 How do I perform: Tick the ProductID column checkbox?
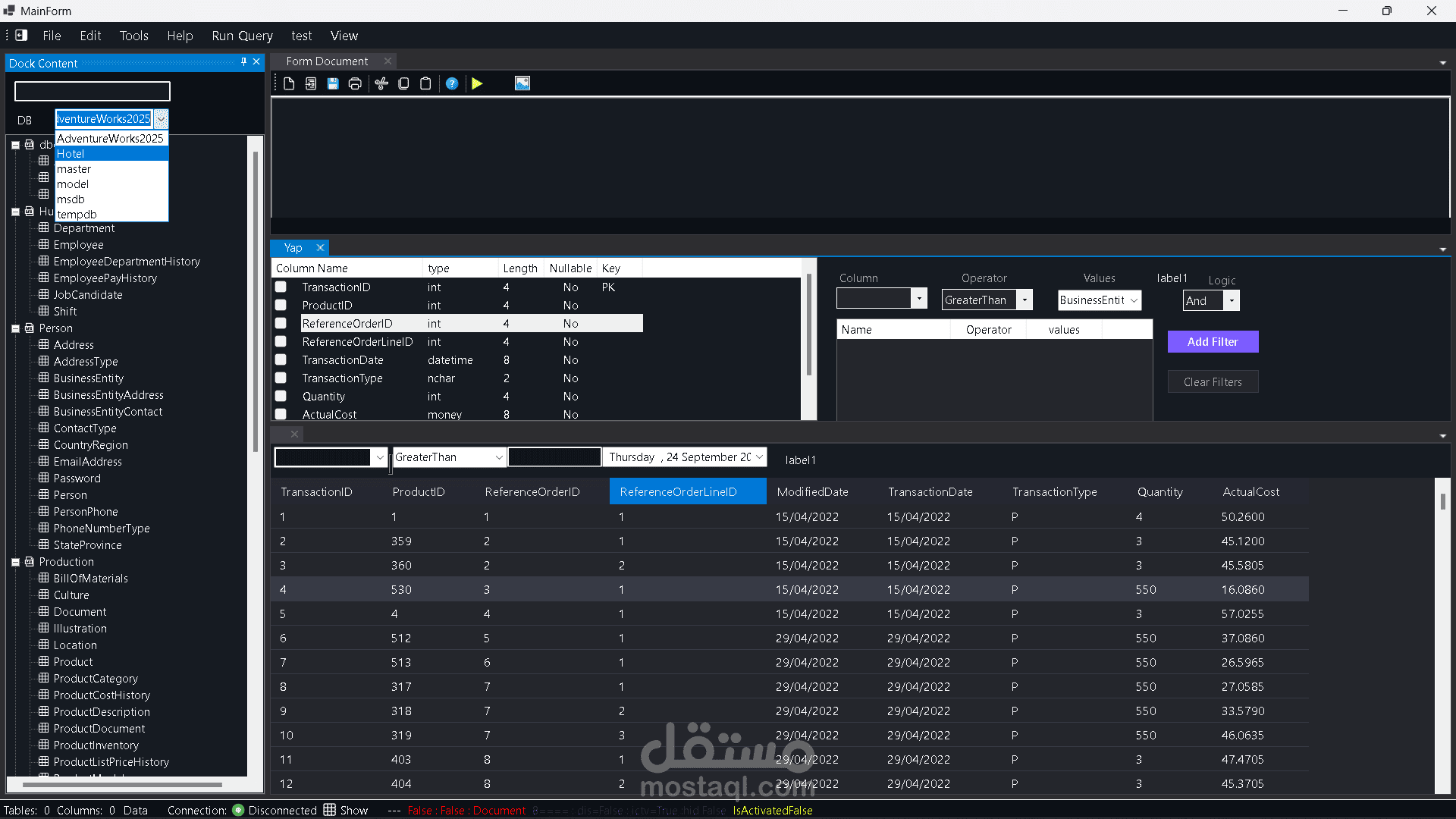point(281,306)
